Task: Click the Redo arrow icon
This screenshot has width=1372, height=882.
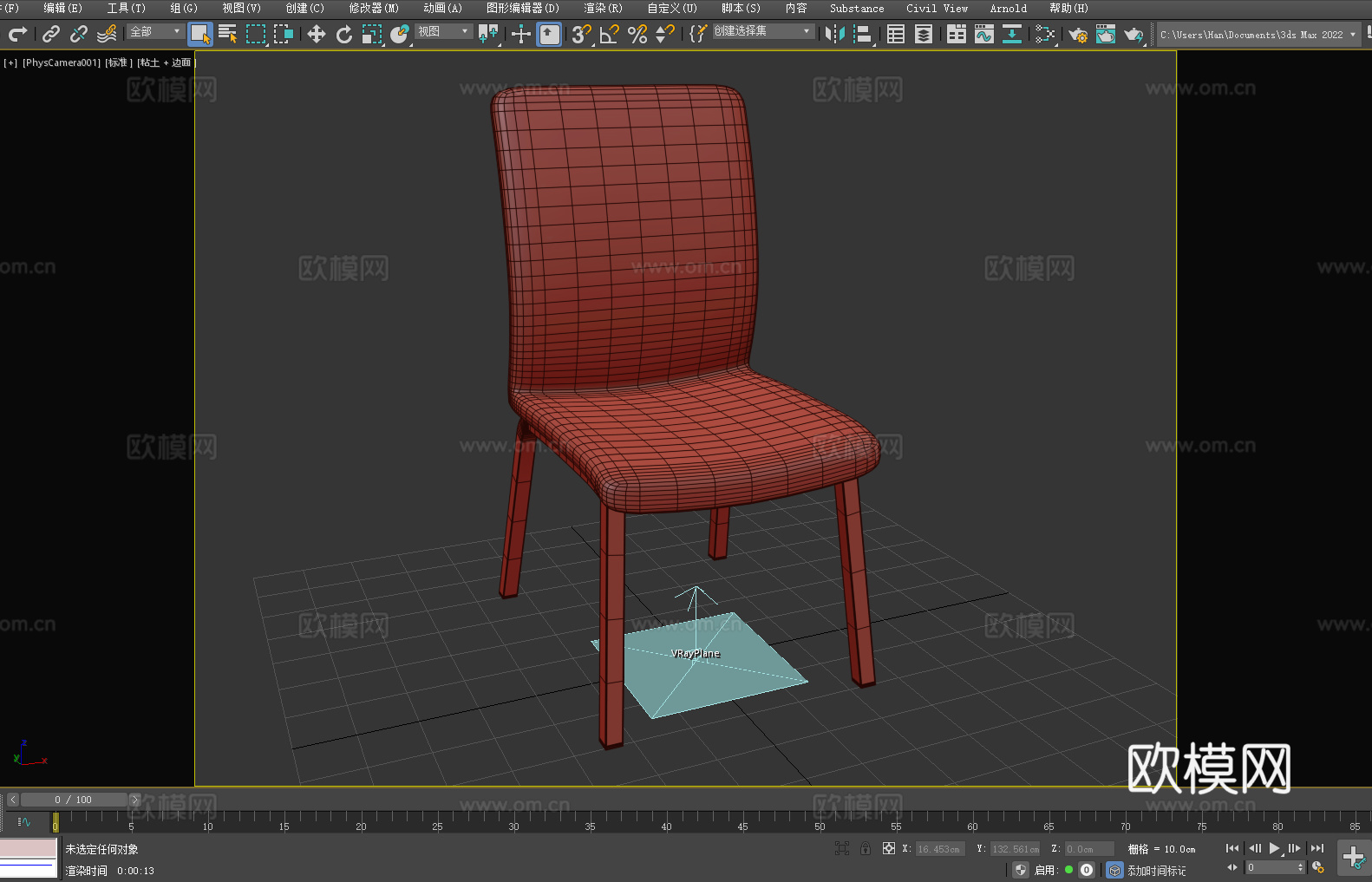Action: tap(17, 34)
